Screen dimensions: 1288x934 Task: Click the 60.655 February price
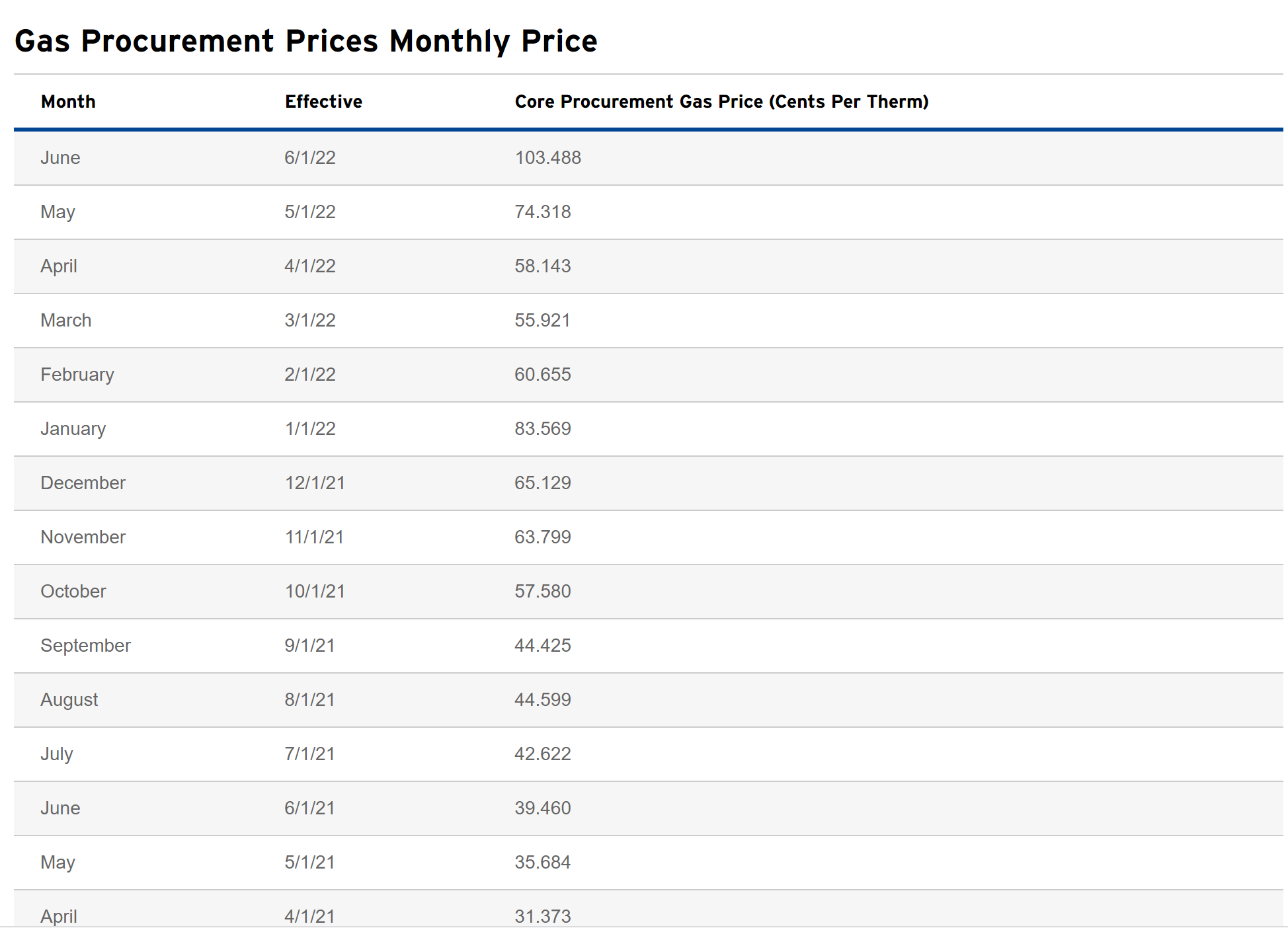(542, 375)
